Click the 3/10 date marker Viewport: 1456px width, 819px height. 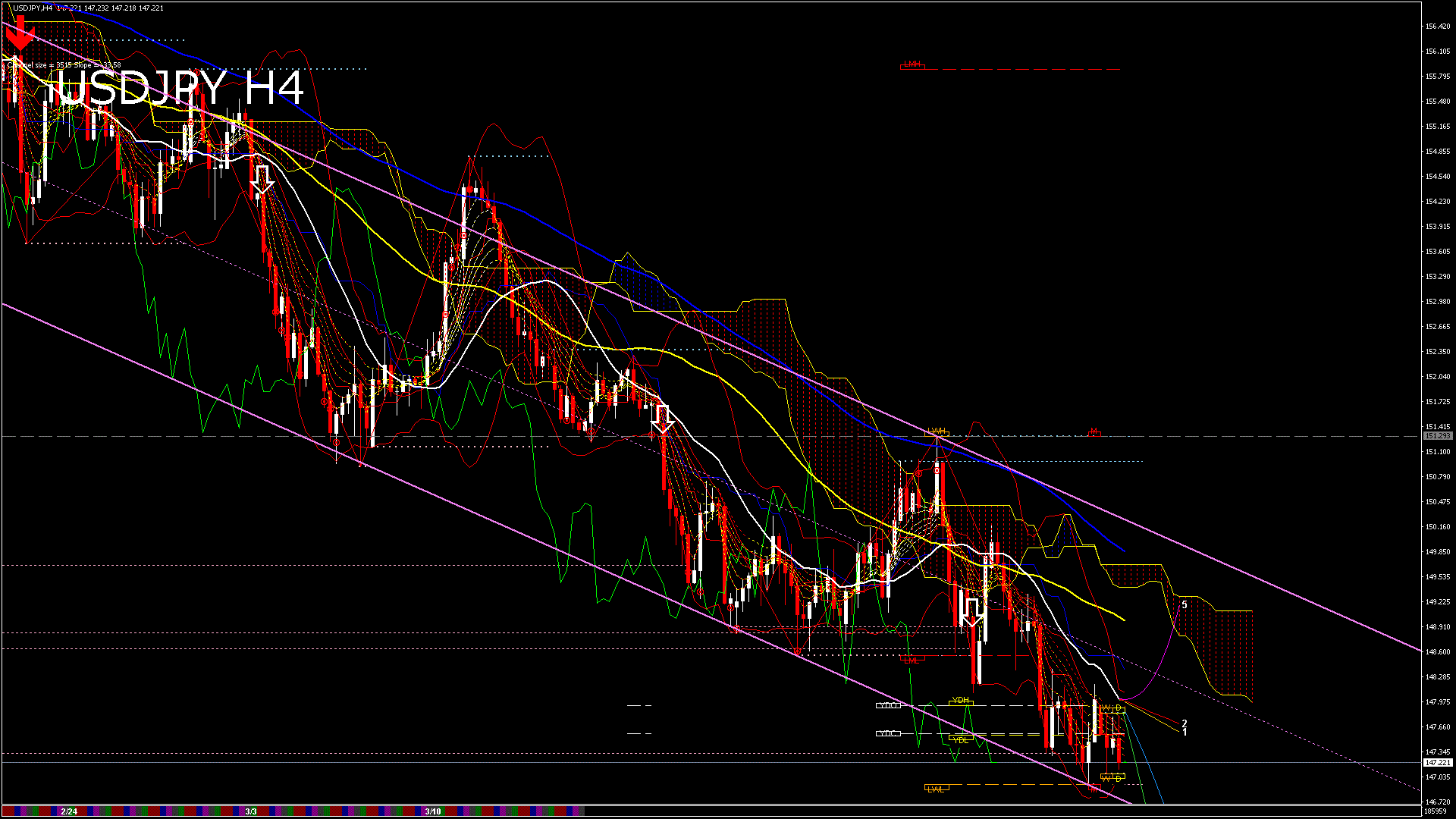433,811
